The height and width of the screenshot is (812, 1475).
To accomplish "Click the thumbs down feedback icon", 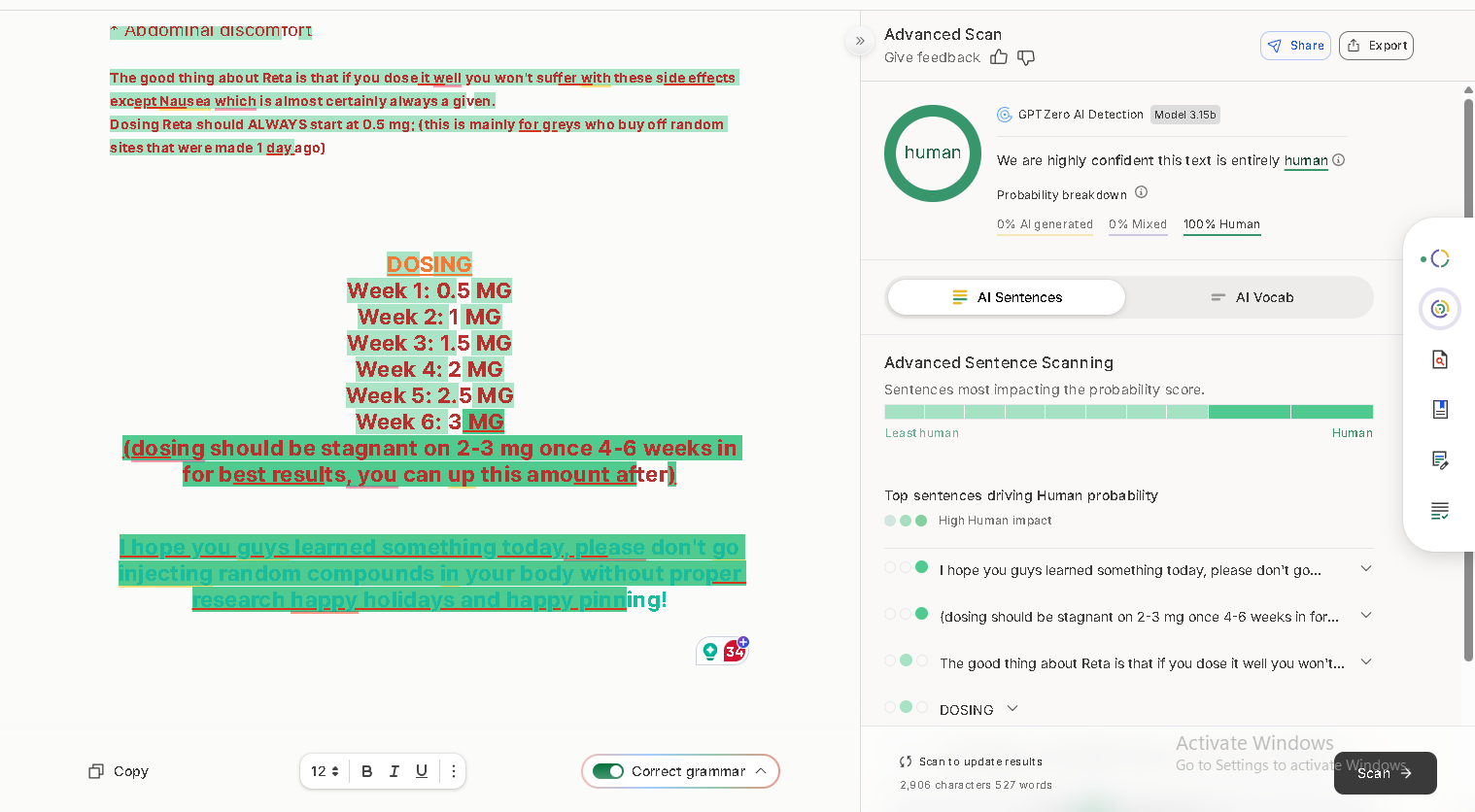I will (1026, 57).
